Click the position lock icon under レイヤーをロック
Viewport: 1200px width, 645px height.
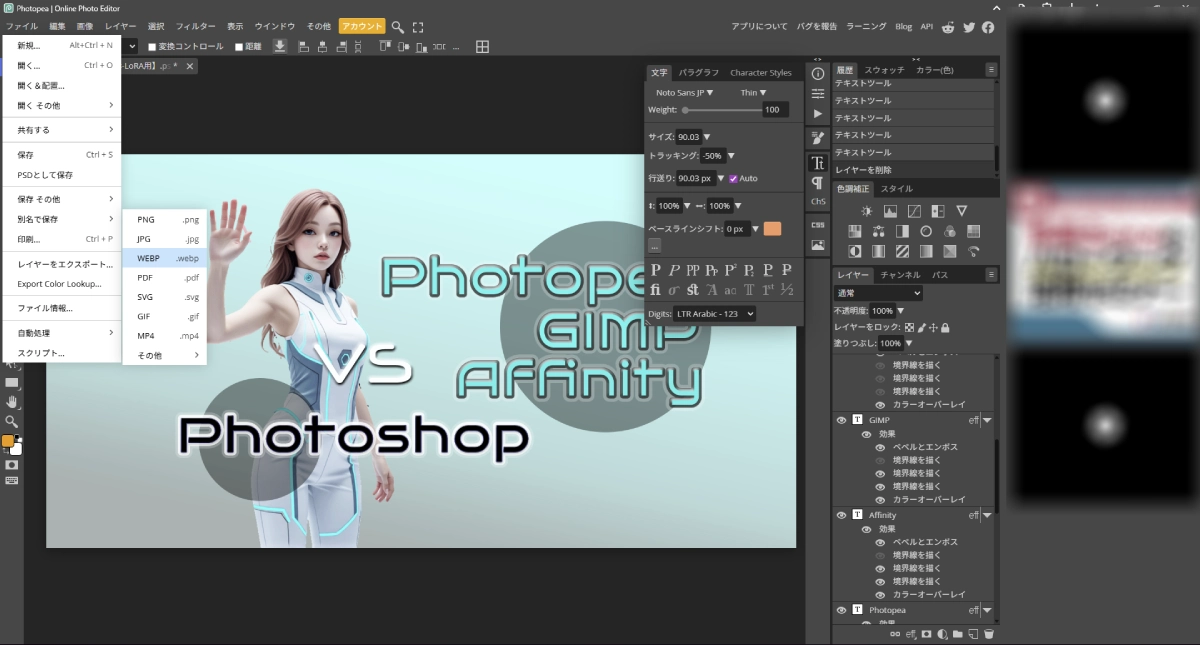pyautogui.click(x=933, y=328)
